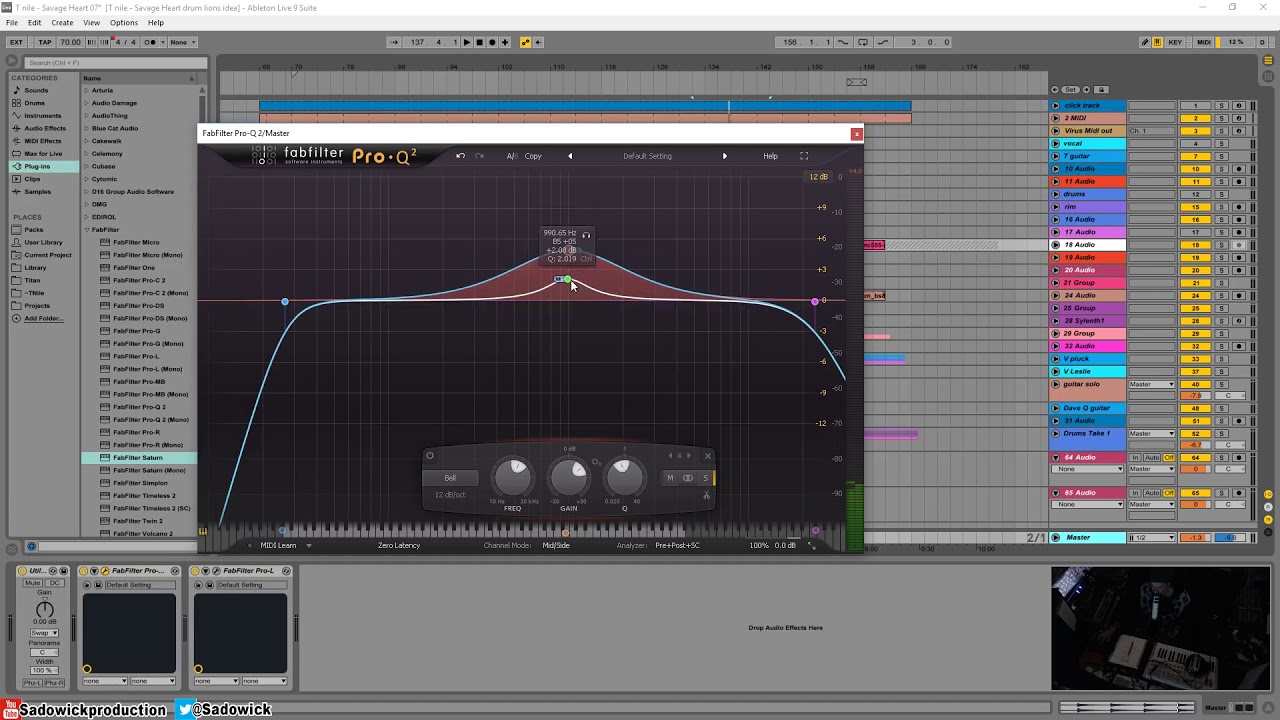
Task: Open the Edit menu
Action: click(x=35, y=22)
